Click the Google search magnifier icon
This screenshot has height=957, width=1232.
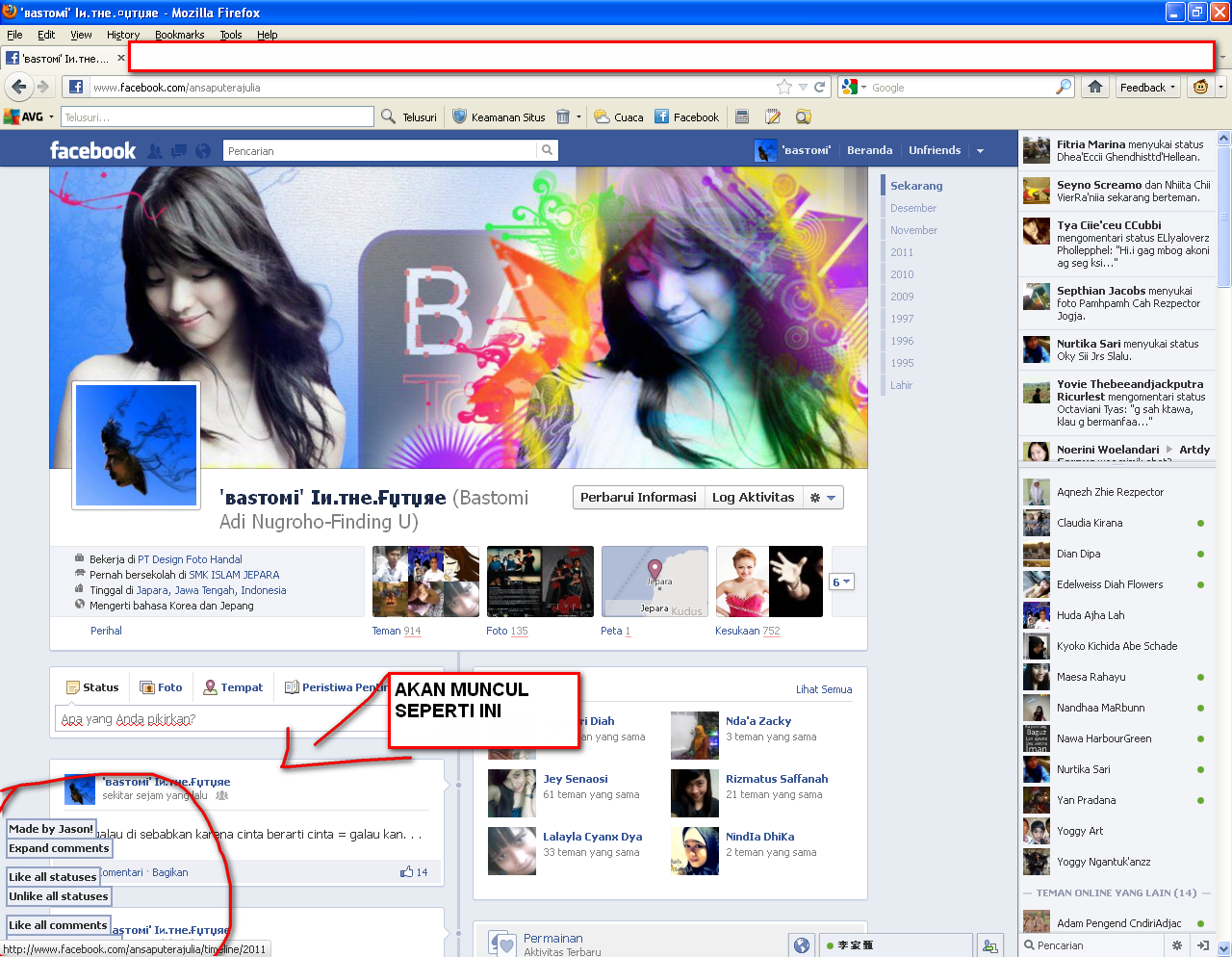[1064, 87]
